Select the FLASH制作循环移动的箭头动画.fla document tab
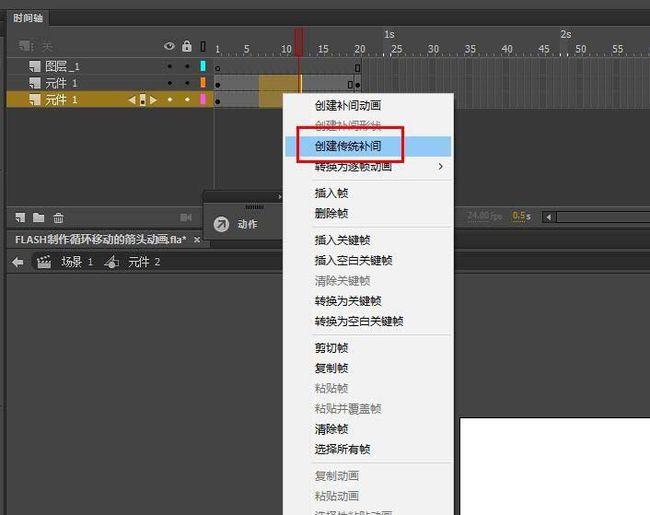The width and height of the screenshot is (650, 515). coord(101,240)
